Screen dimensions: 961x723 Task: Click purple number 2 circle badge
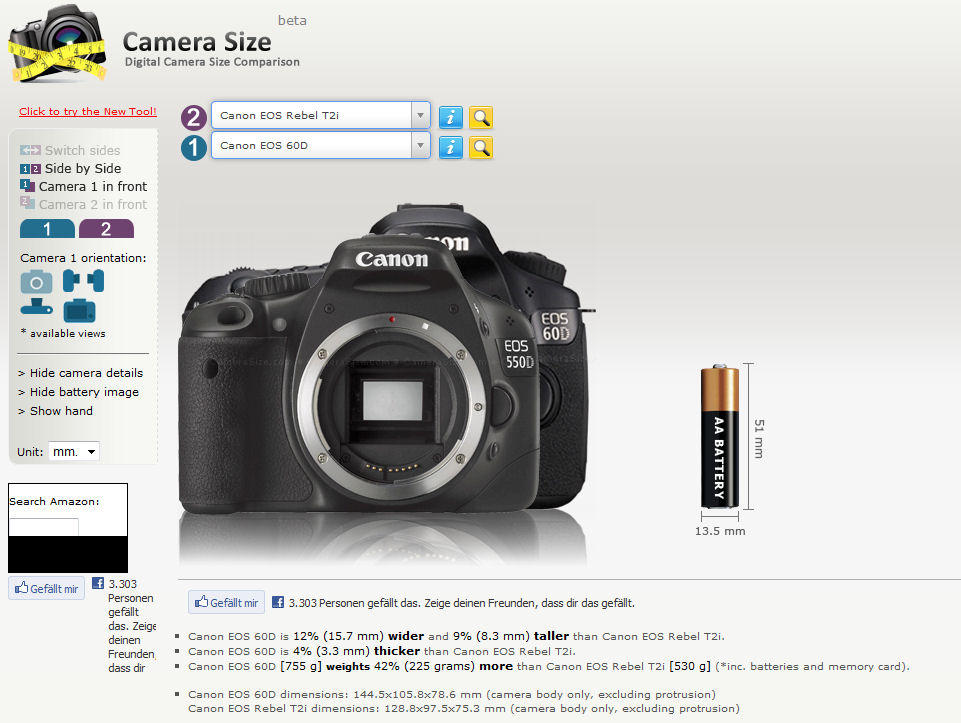pyautogui.click(x=194, y=117)
